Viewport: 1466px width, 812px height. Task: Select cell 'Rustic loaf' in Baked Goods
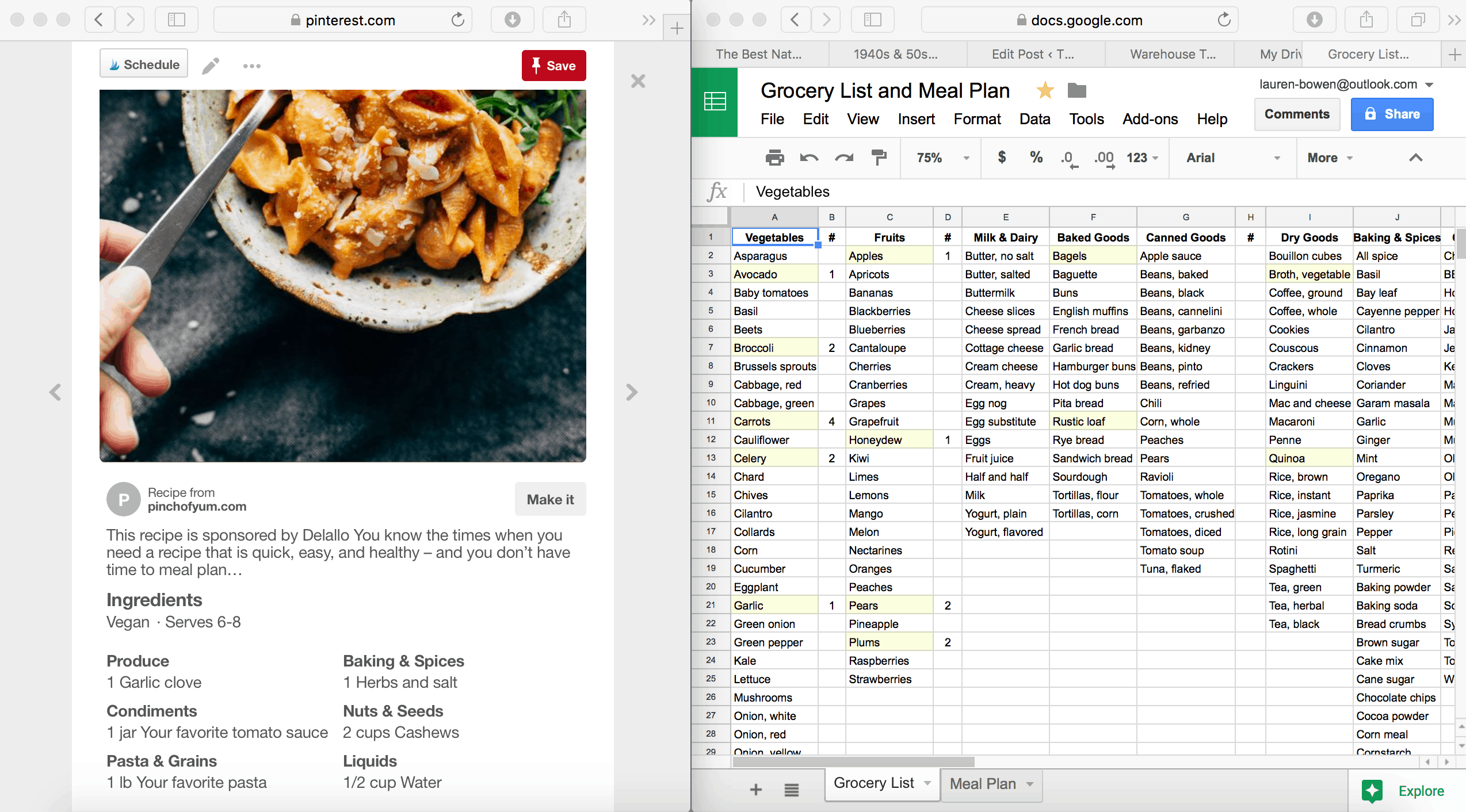coord(1093,422)
